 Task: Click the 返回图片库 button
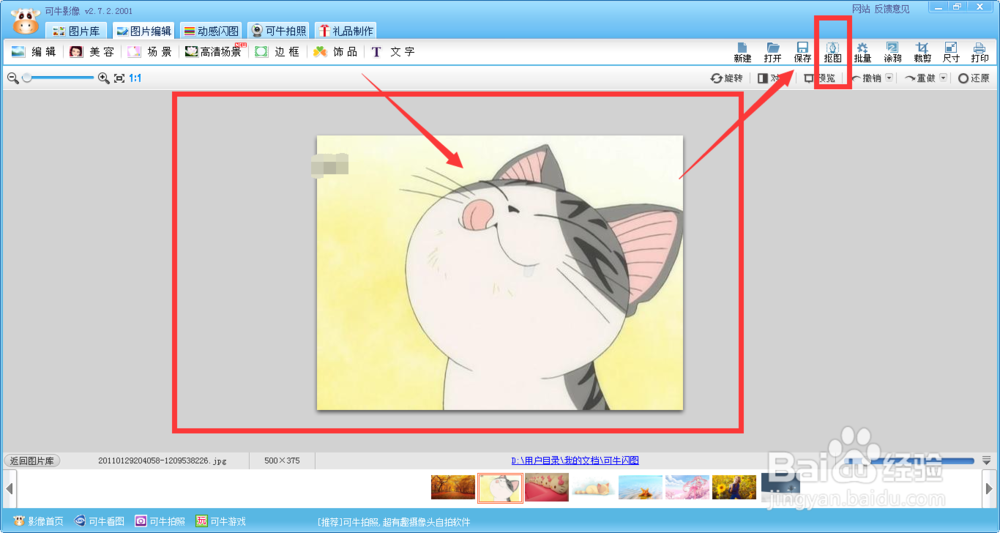coord(32,460)
